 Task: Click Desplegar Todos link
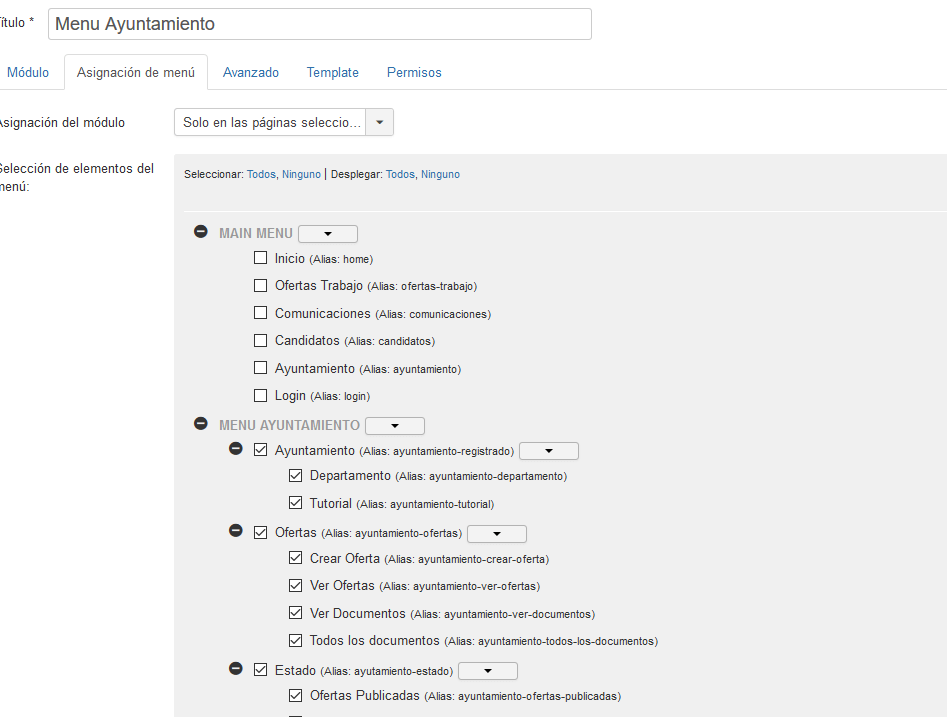(x=400, y=174)
